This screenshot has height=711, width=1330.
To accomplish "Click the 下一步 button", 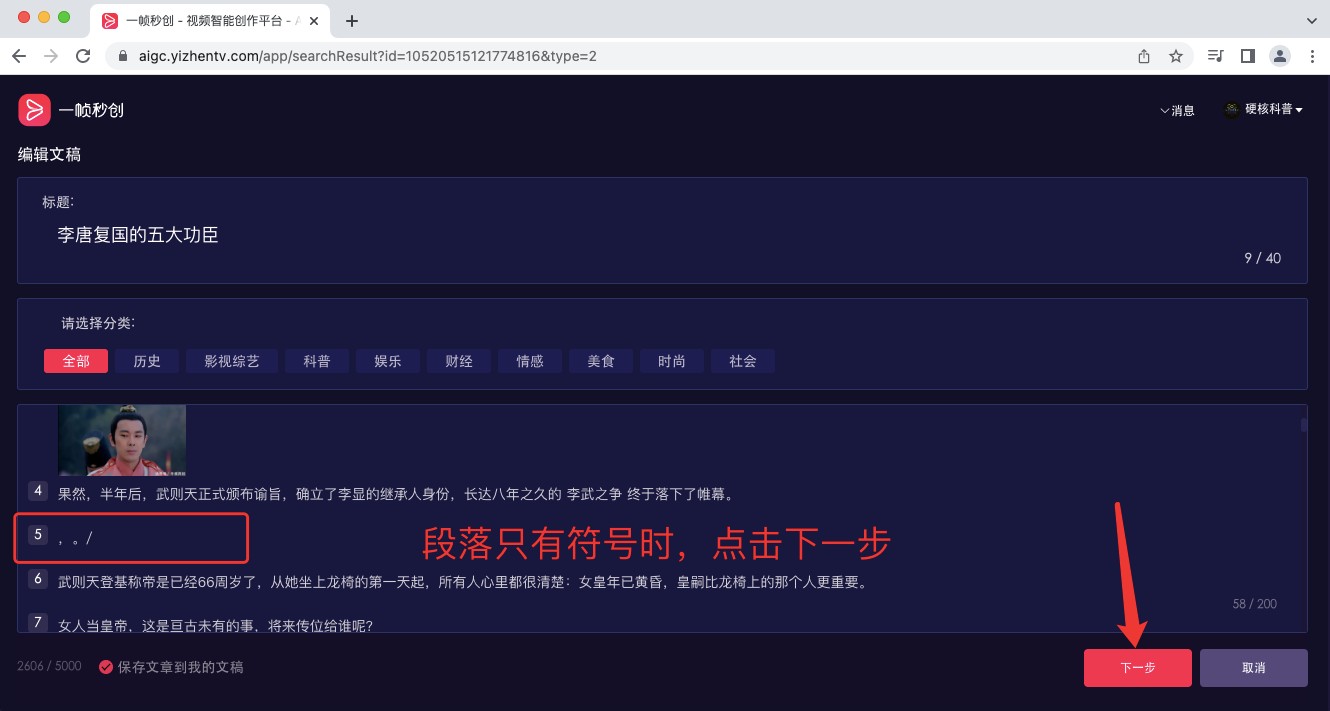I will 1138,668.
